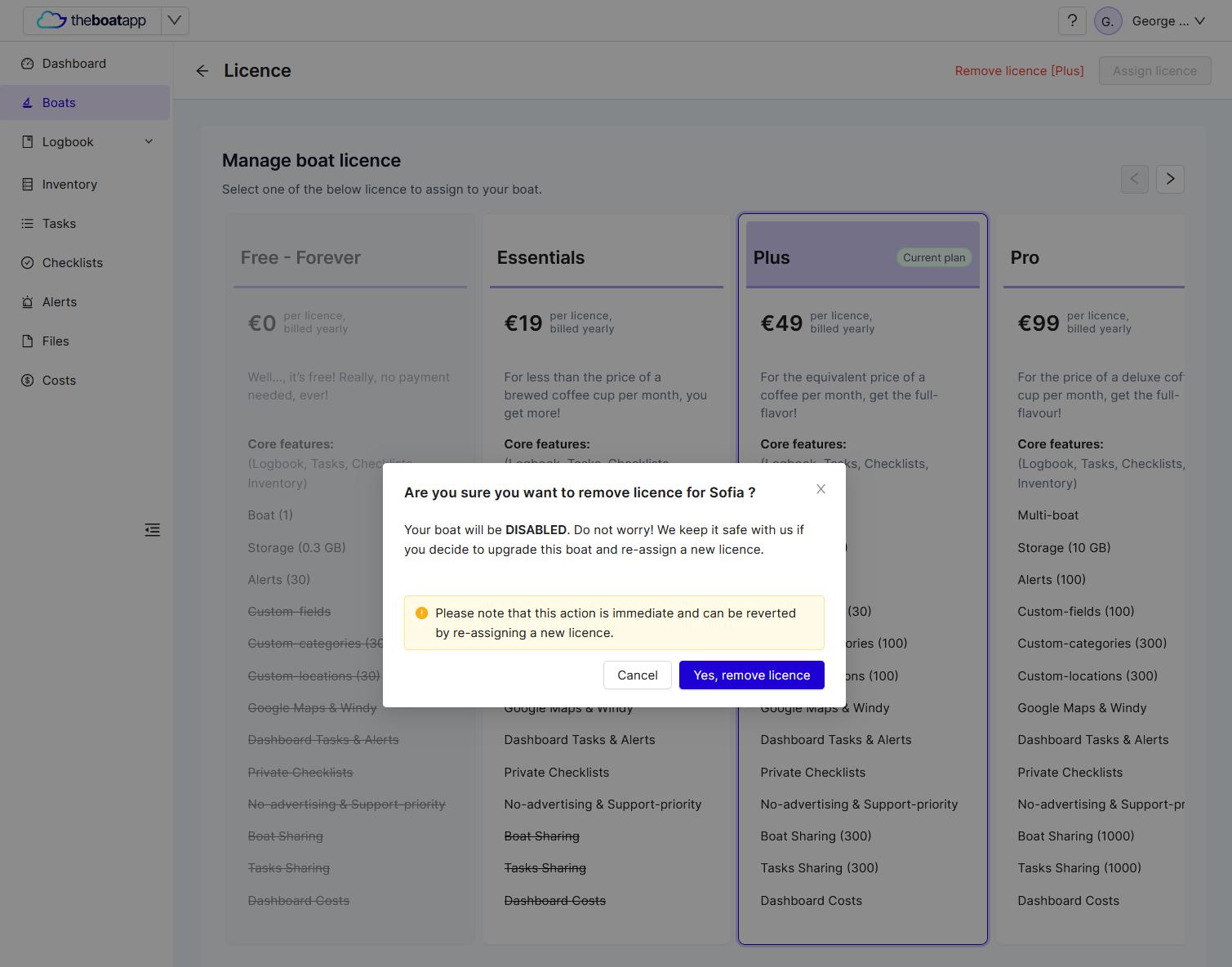Open the George user account dropdown
Image resolution: width=1232 pixels, height=967 pixels.
click(x=1168, y=21)
